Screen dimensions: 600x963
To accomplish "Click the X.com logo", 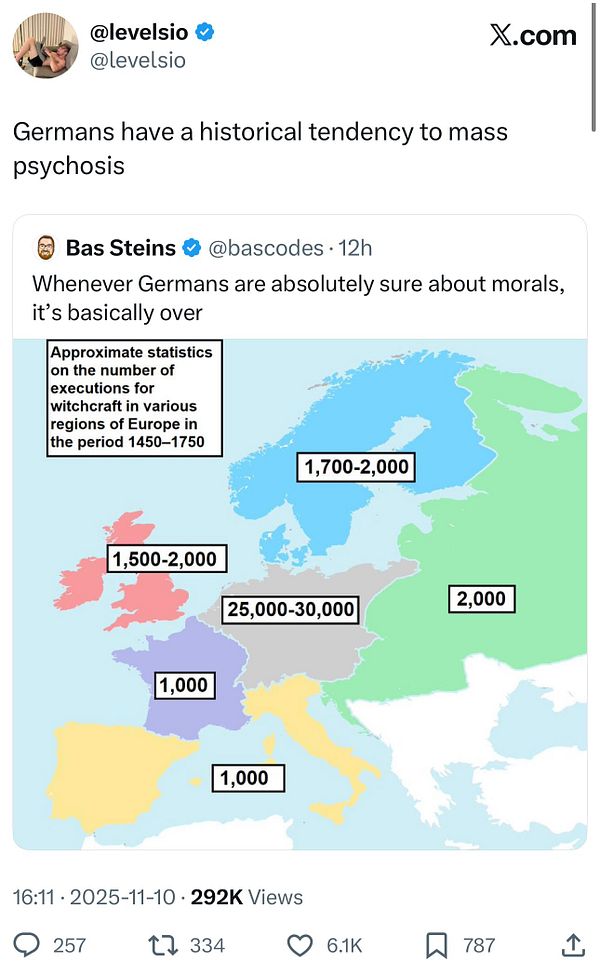I will [x=533, y=36].
